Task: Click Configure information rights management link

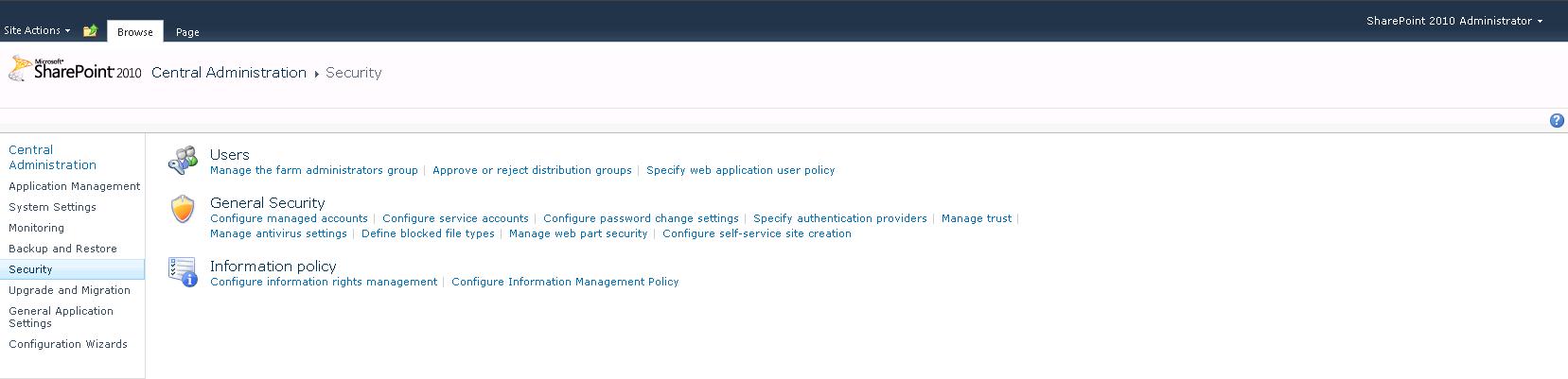Action: coord(324,283)
